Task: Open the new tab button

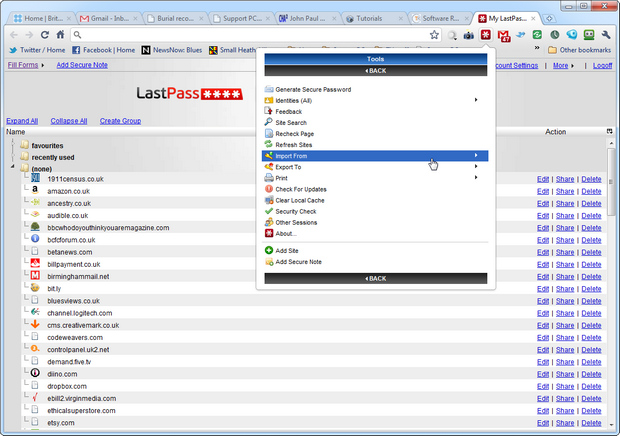Action: [549, 19]
